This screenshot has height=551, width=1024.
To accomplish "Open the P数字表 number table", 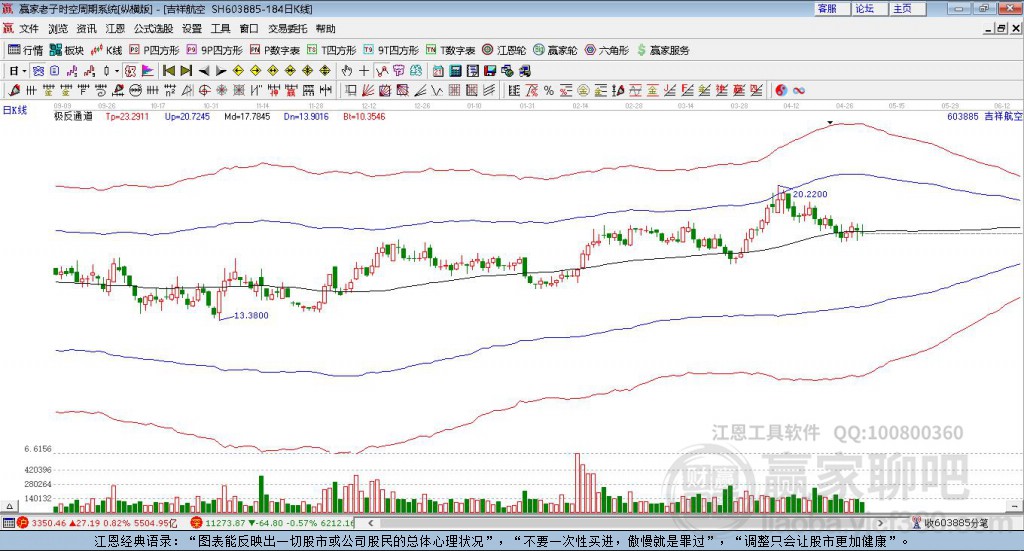I will pyautogui.click(x=274, y=50).
